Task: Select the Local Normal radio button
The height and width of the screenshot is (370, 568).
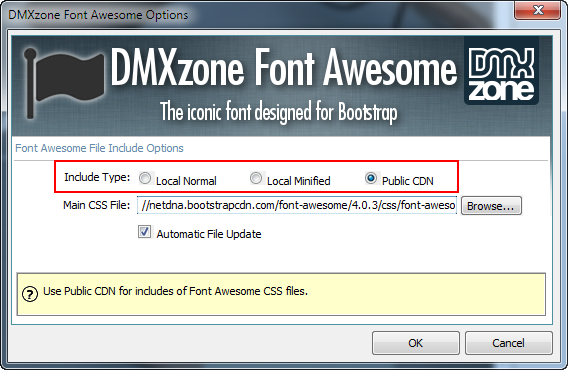Action: [145, 178]
